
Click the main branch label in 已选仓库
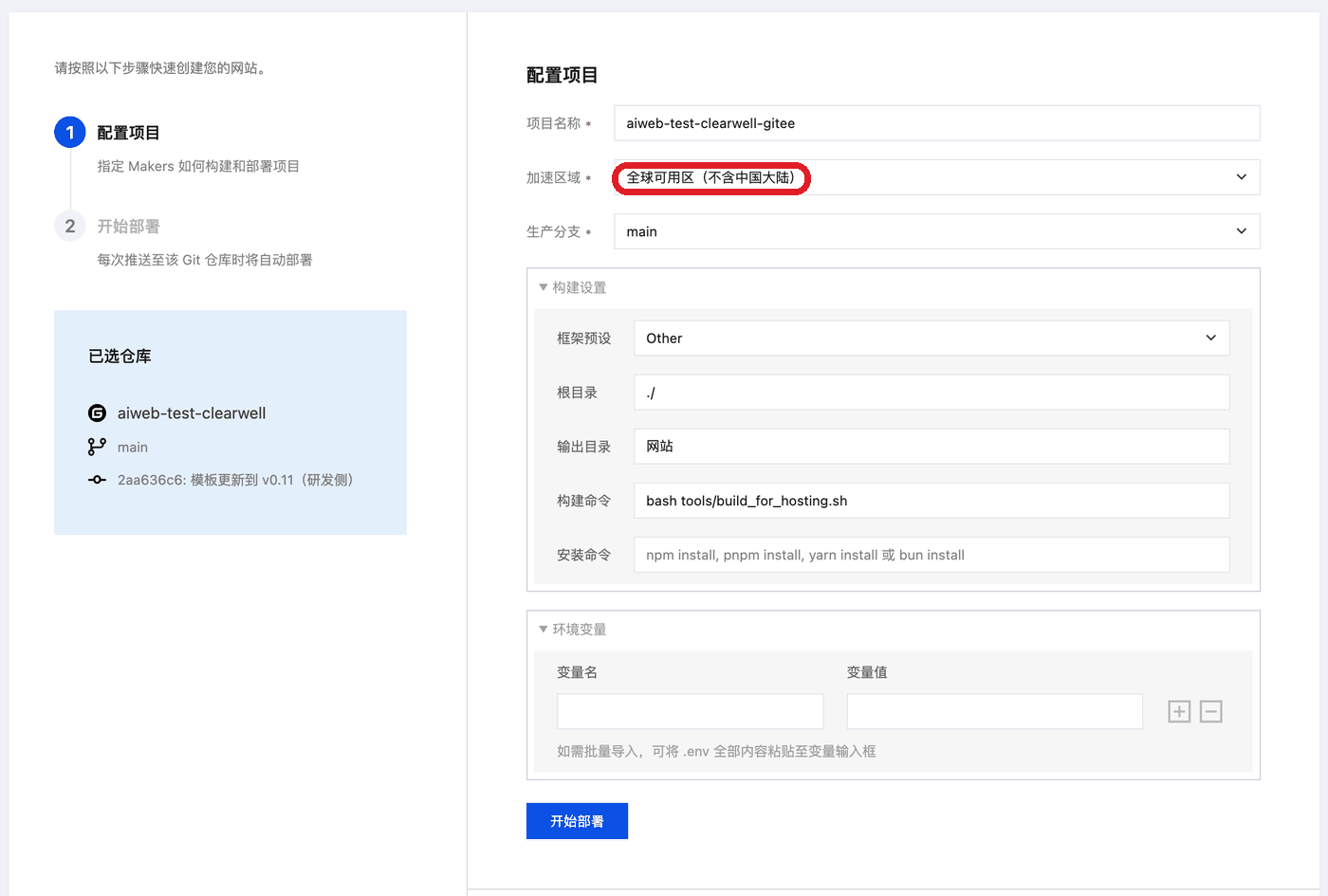tap(133, 448)
